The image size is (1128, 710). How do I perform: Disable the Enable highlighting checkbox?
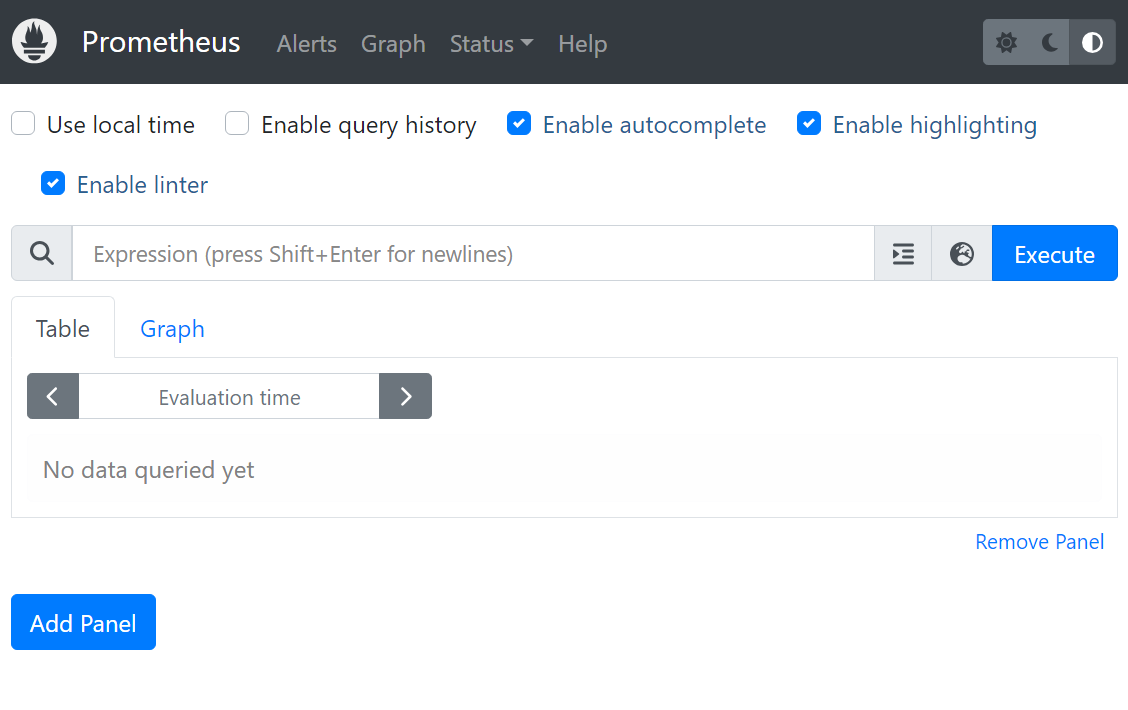[x=809, y=124]
